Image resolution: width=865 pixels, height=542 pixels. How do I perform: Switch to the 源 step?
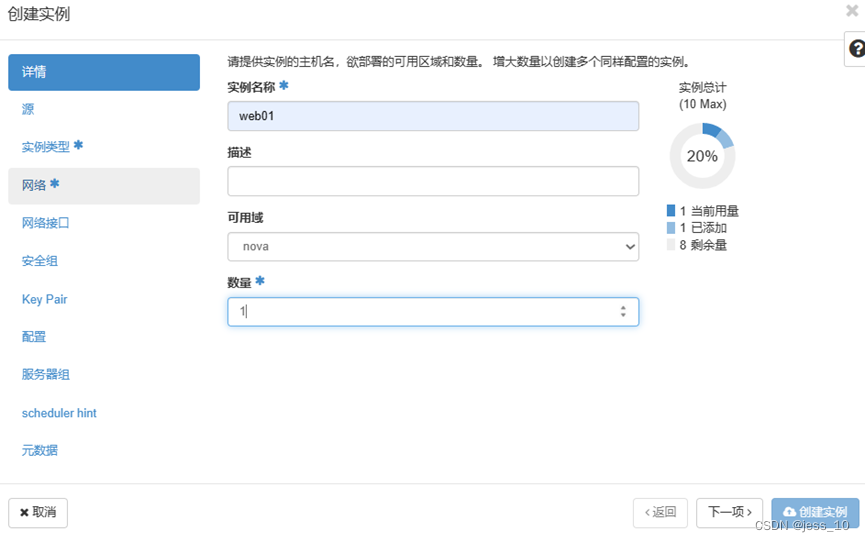coord(28,109)
